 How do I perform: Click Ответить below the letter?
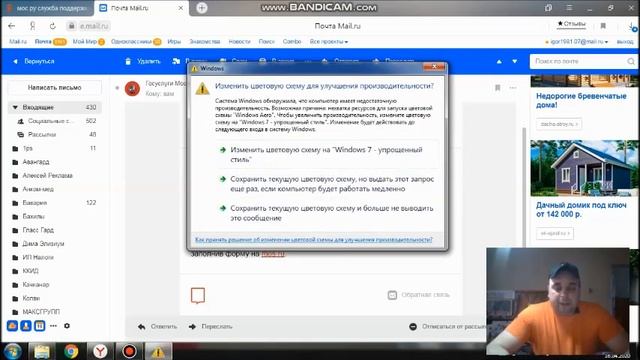158,327
